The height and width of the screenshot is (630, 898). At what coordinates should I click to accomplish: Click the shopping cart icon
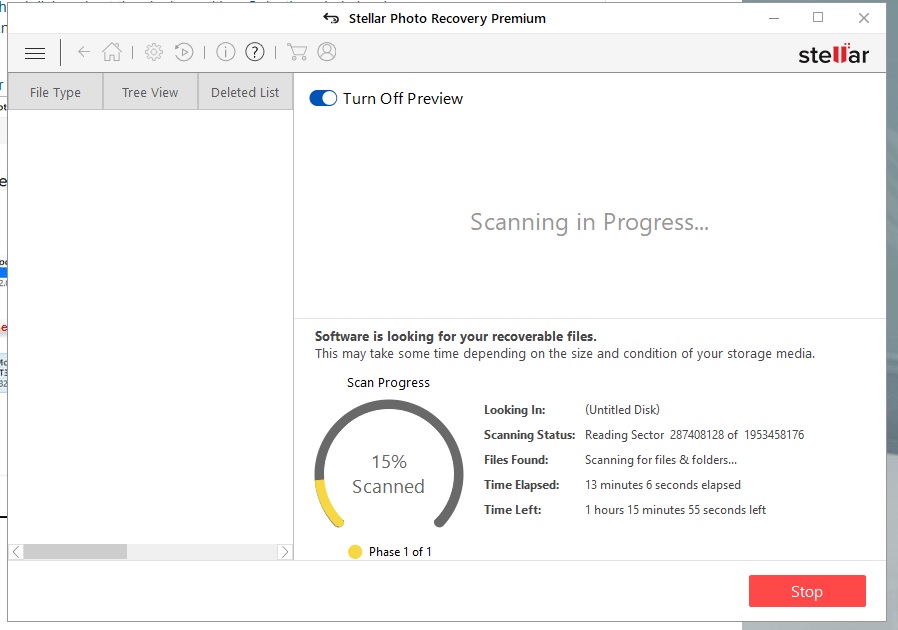(297, 52)
